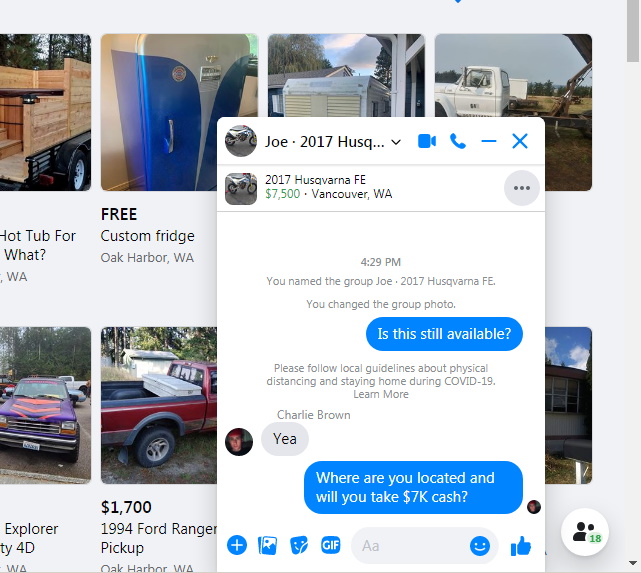
Task: Open the contacts bubble showing 18 online
Action: click(x=585, y=532)
